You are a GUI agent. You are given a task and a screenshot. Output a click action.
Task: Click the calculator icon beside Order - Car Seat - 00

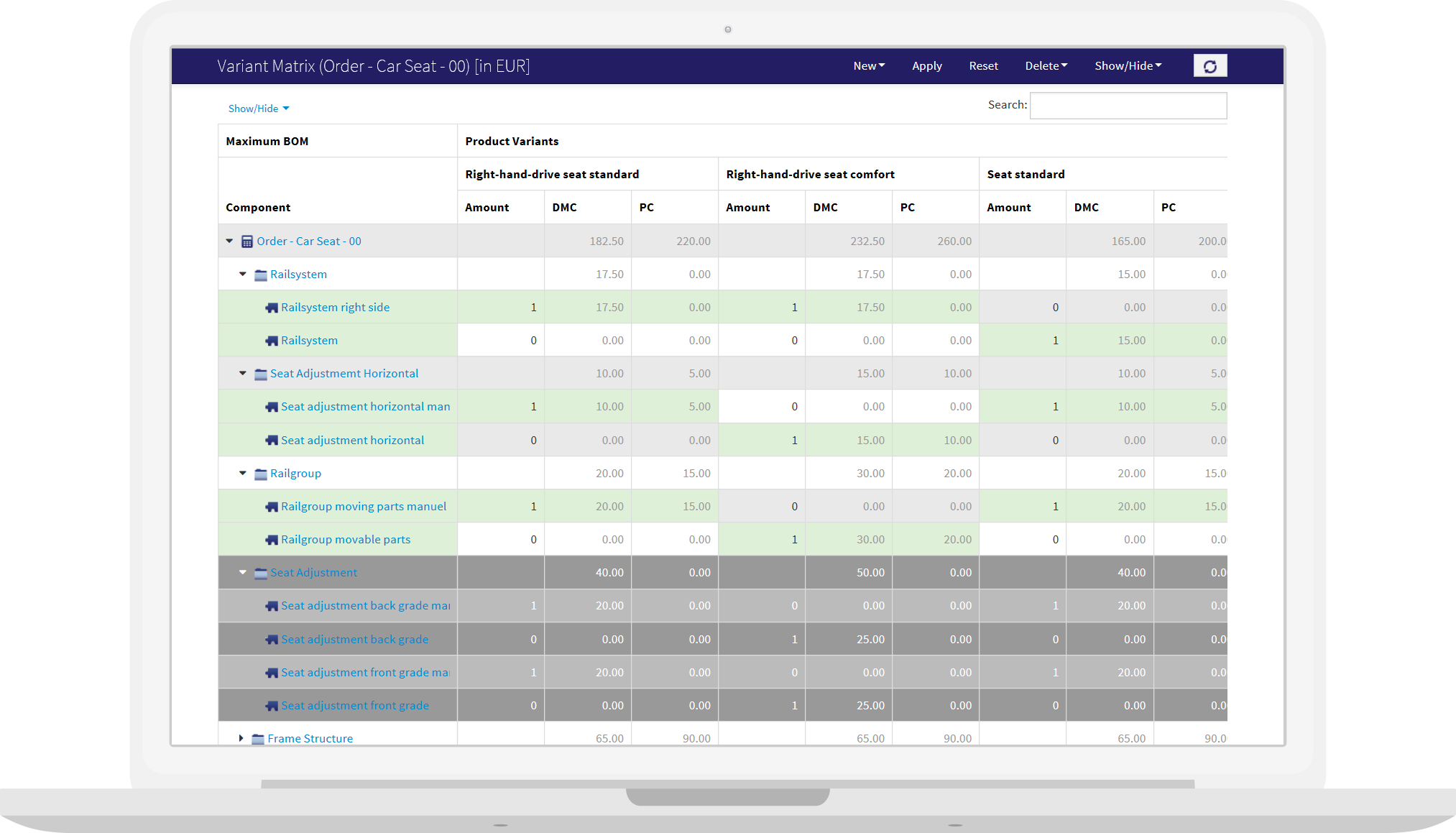point(246,241)
